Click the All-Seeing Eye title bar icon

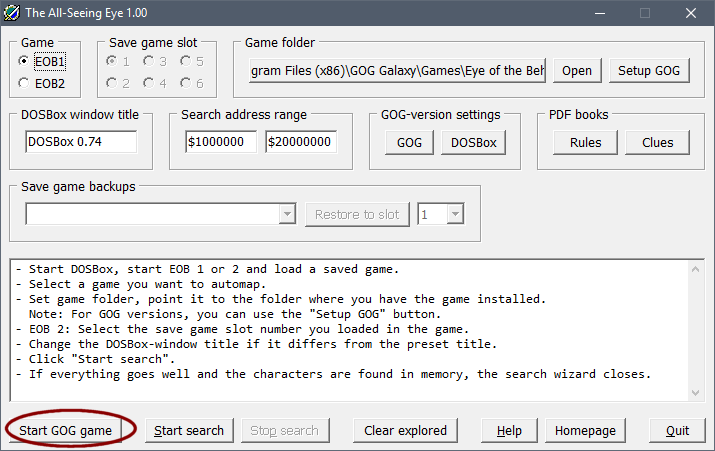point(13,13)
